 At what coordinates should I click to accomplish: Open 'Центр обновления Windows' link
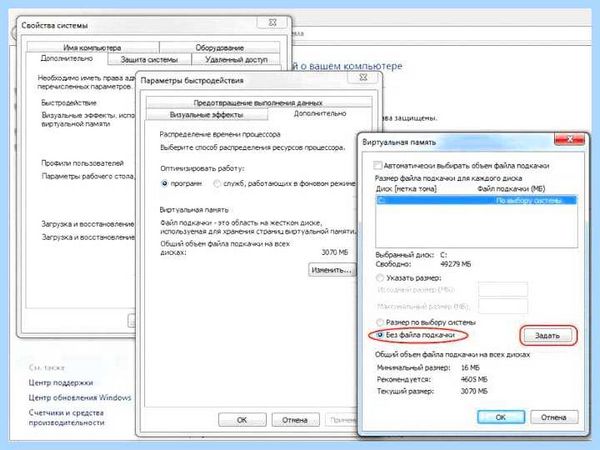(x=80, y=397)
